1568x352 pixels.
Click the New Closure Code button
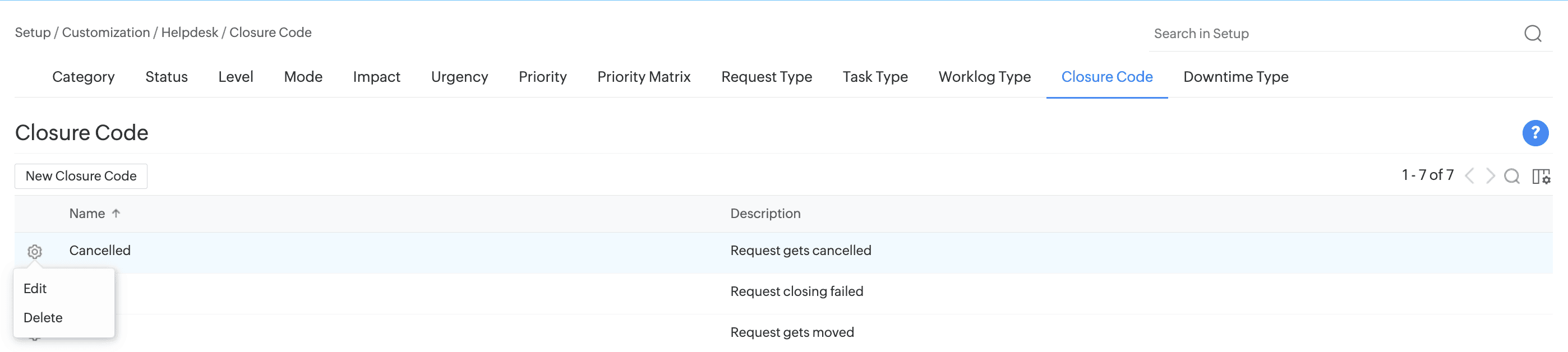pos(81,177)
